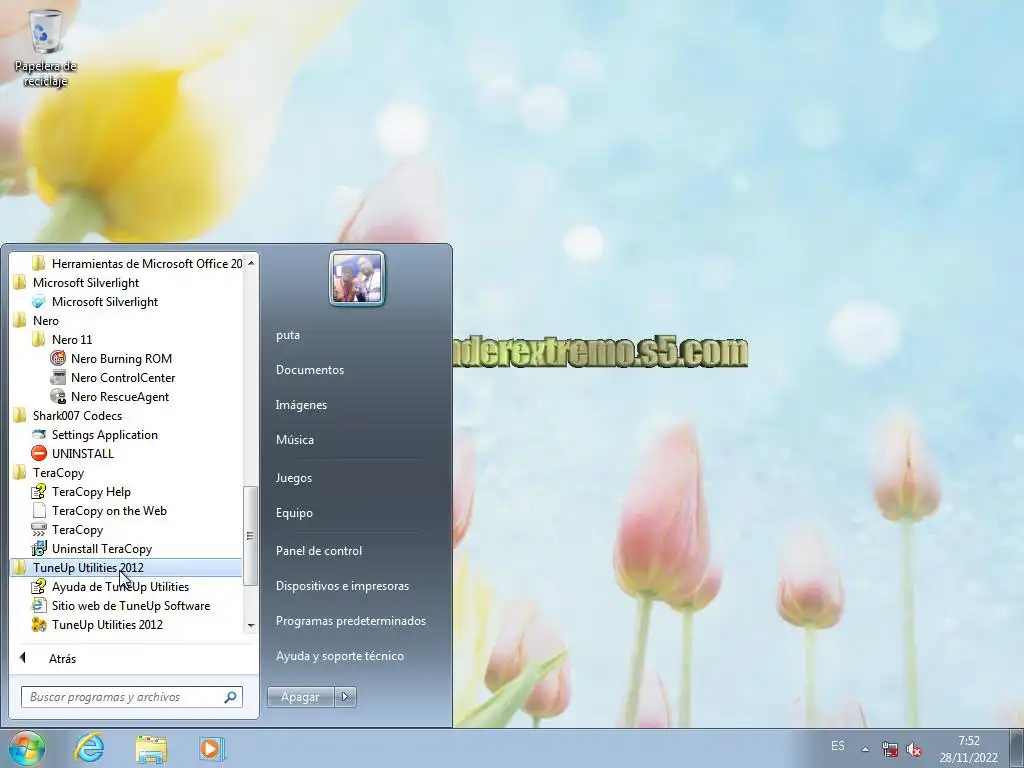The image size is (1024, 768).
Task: Go back with the Atrás button
Action: pyautogui.click(x=62, y=659)
